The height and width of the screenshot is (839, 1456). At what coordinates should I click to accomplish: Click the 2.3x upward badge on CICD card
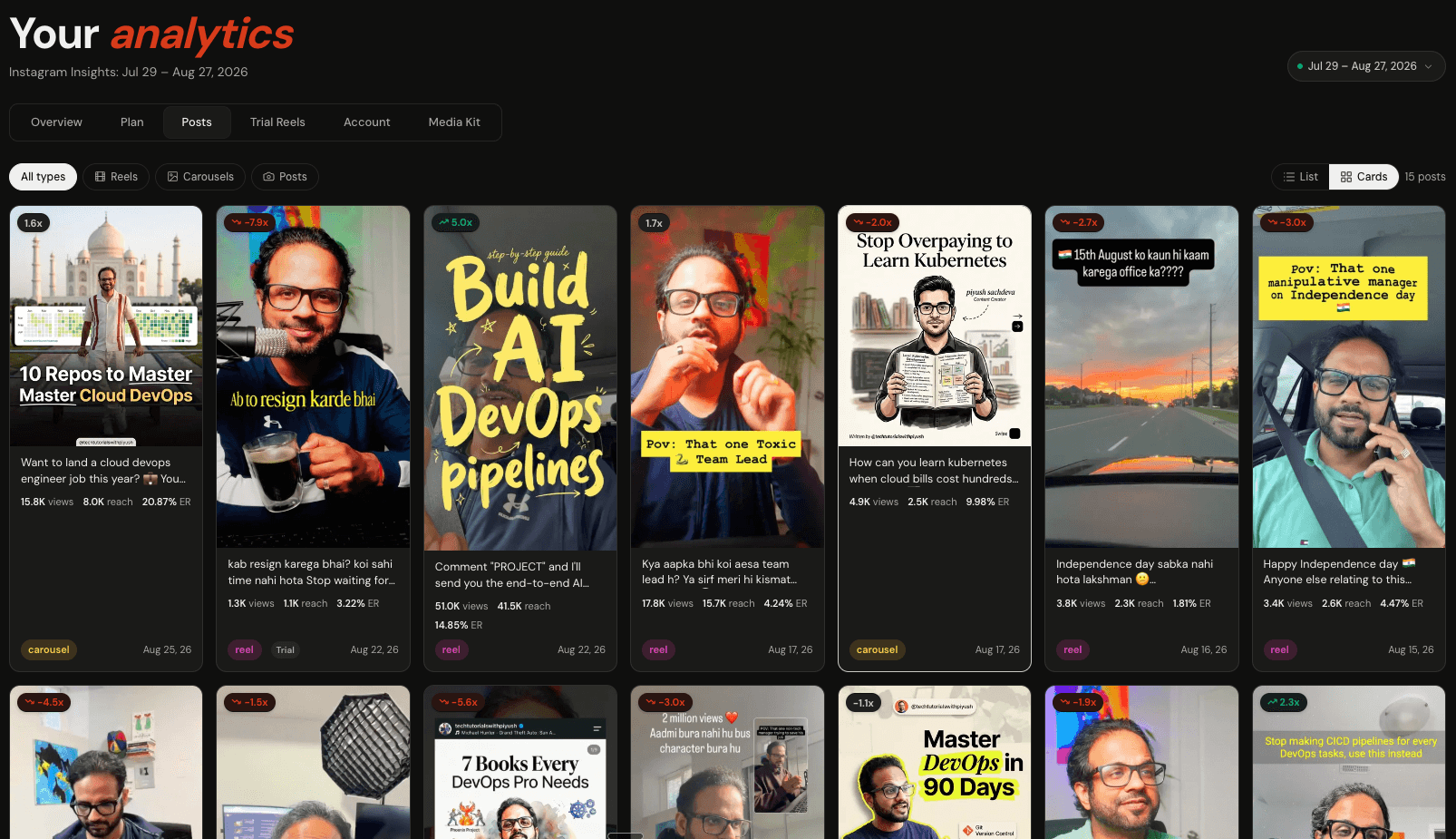[x=1284, y=702]
